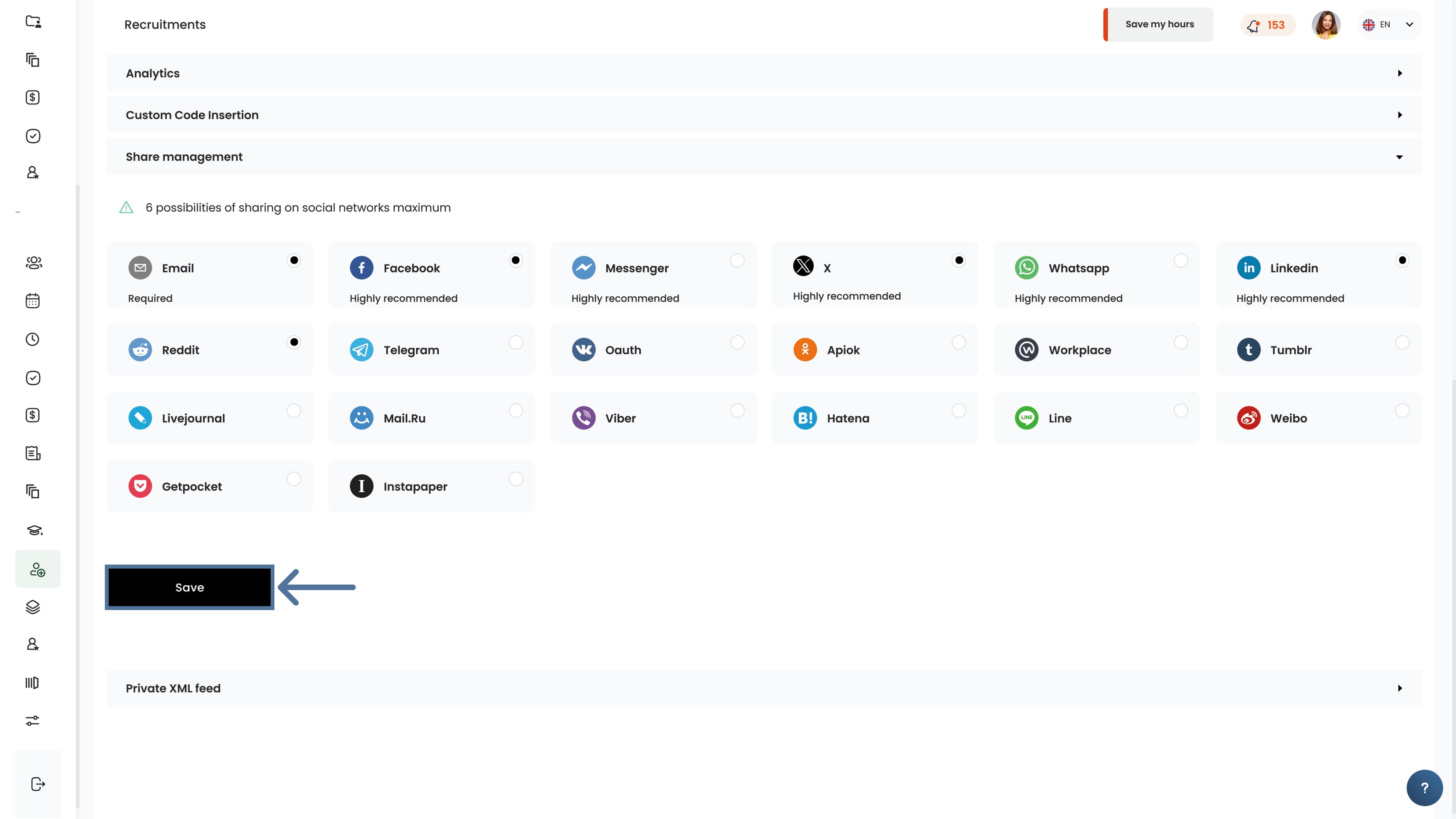Enable Oauth sharing option
The height and width of the screenshot is (819, 1456).
(737, 343)
